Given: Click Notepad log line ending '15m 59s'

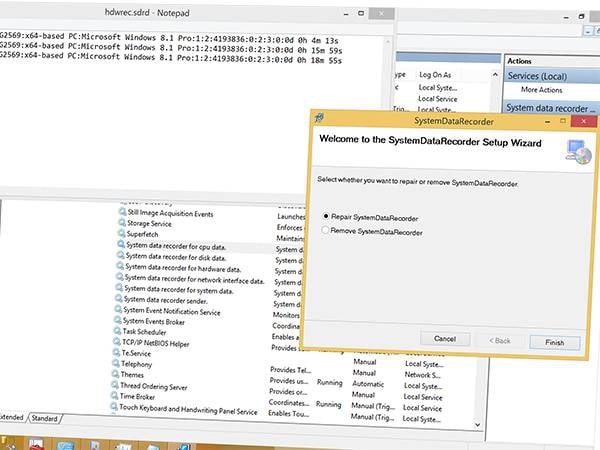Looking at the screenshot, I should (x=171, y=48).
